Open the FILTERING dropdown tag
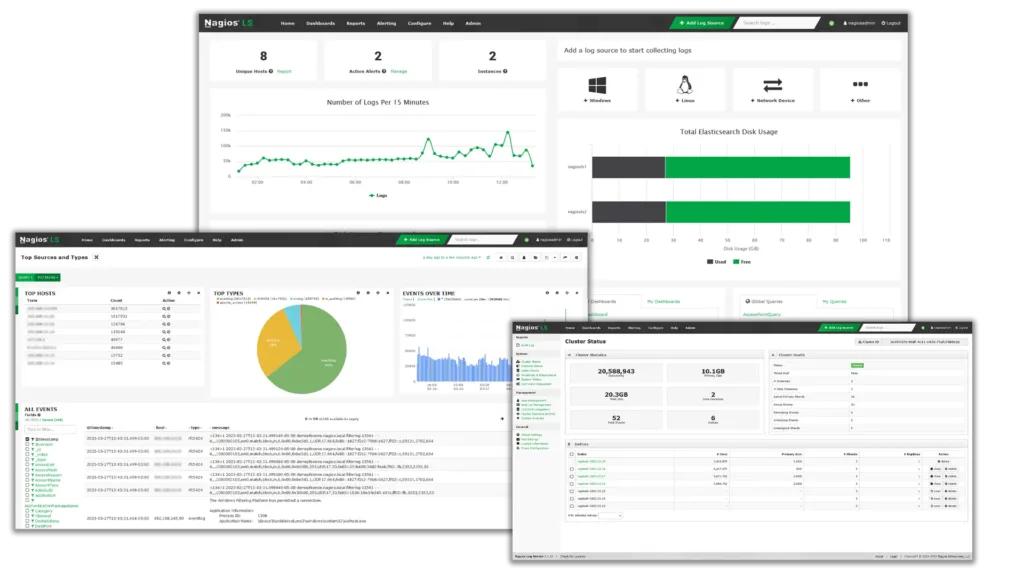Viewport: 1024px width, 576px height. 48,278
